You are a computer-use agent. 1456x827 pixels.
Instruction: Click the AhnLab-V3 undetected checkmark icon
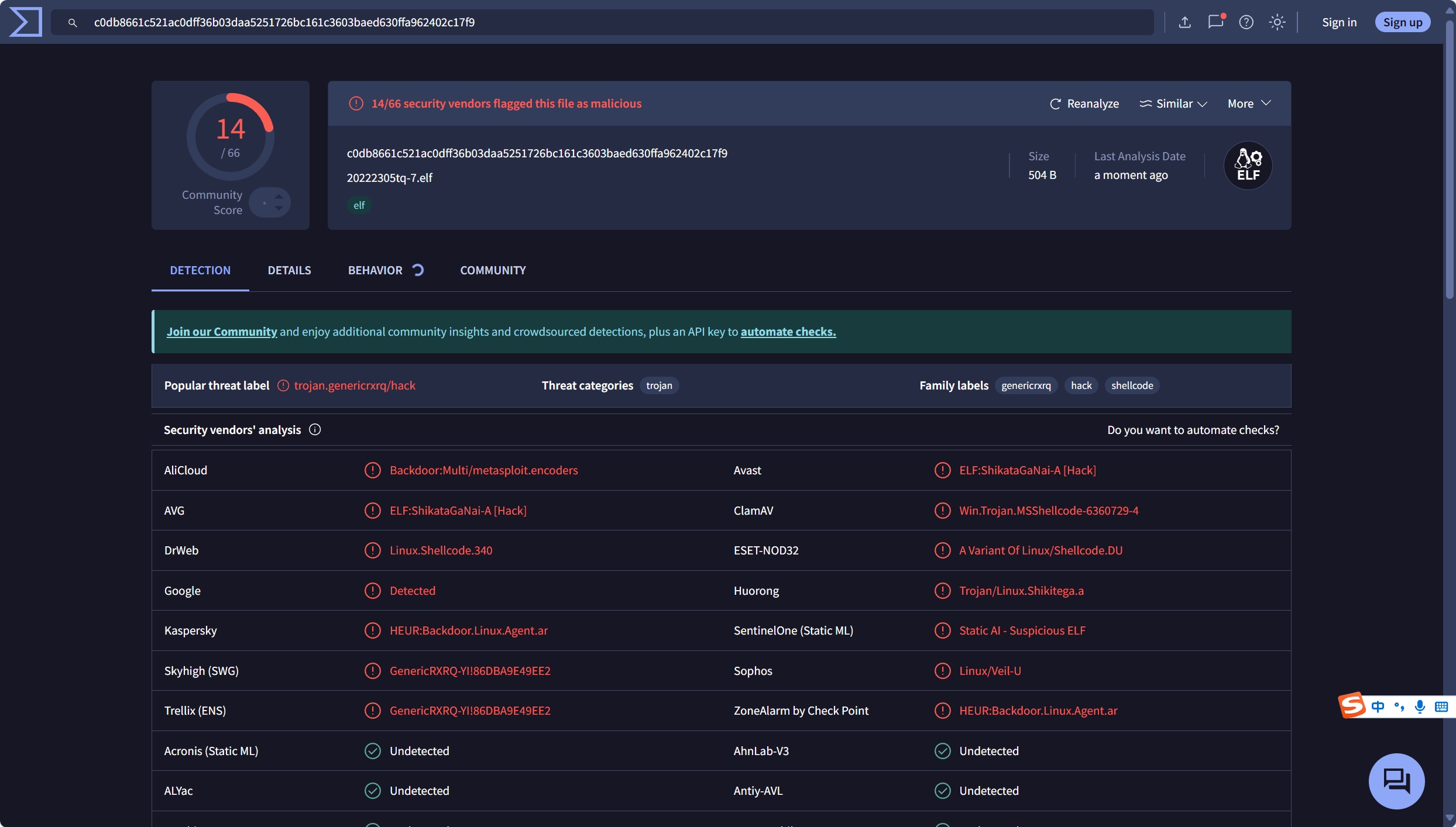point(942,751)
